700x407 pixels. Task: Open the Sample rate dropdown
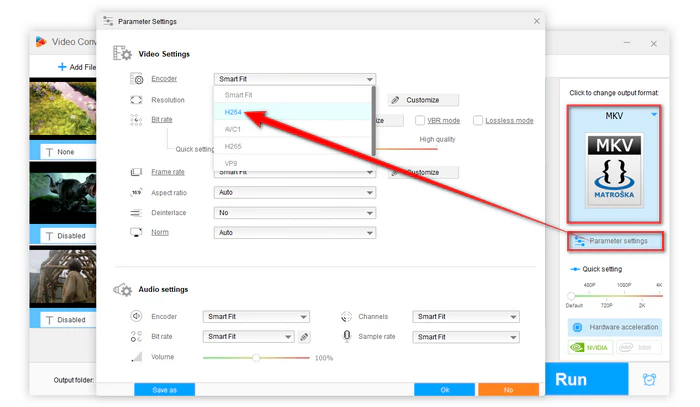(466, 337)
